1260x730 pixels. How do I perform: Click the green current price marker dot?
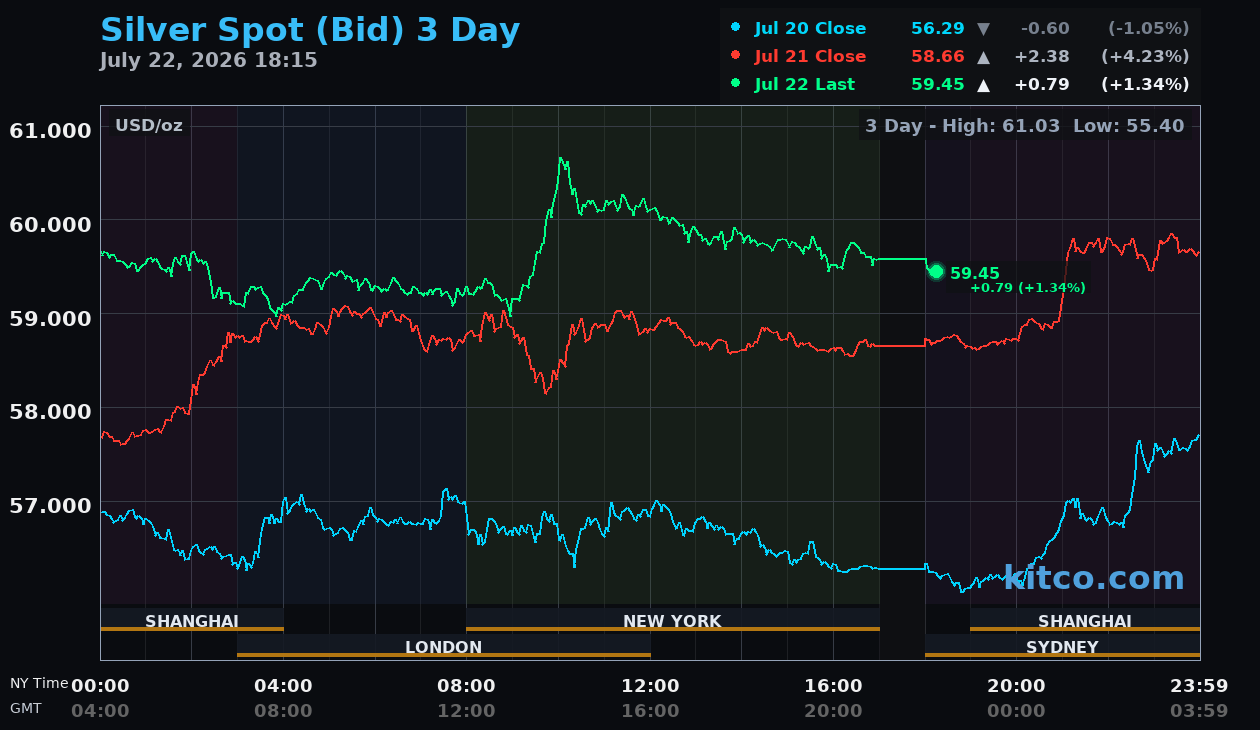pos(936,271)
